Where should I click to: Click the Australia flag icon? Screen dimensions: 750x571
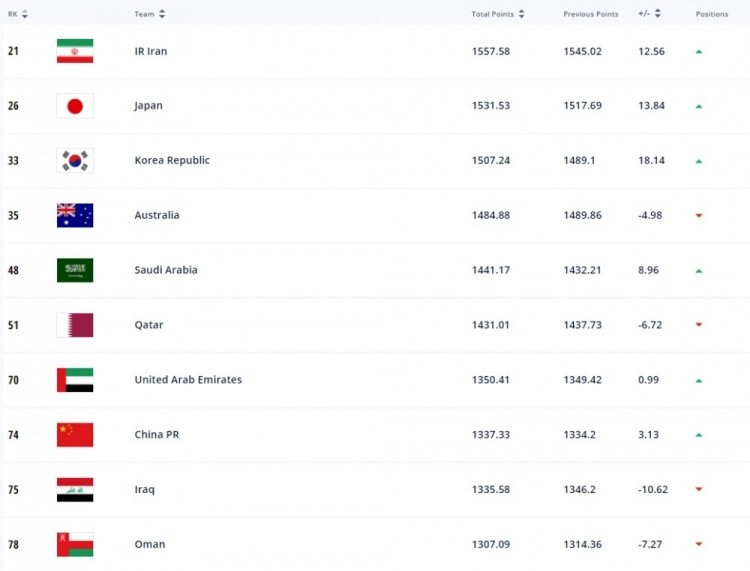[x=75, y=215]
